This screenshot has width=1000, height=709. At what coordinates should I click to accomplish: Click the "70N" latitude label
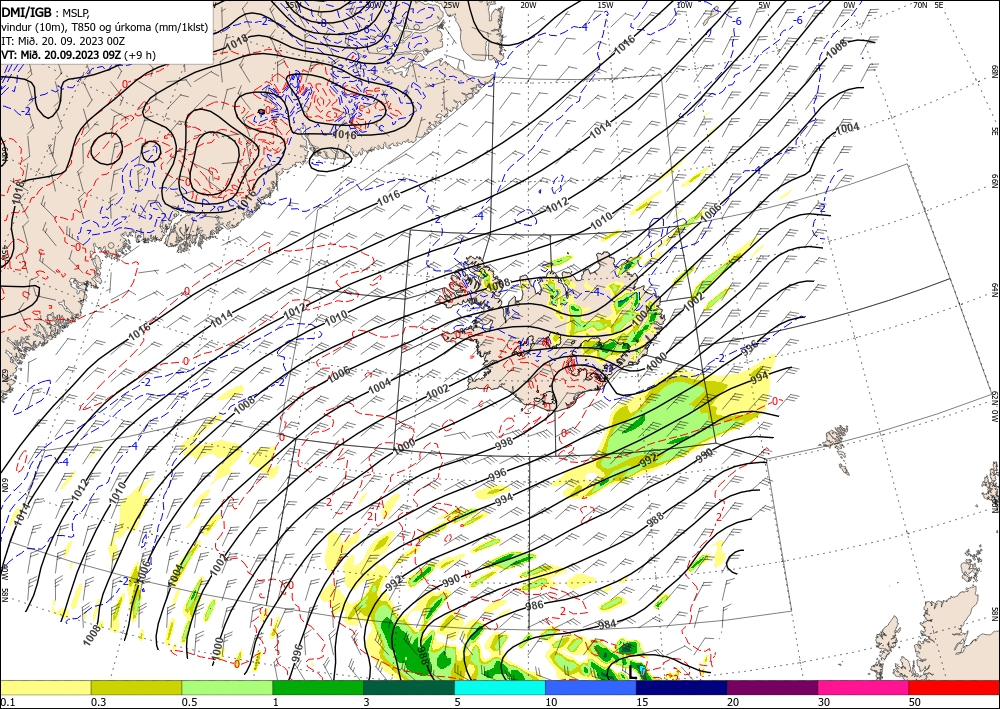tap(920, 5)
